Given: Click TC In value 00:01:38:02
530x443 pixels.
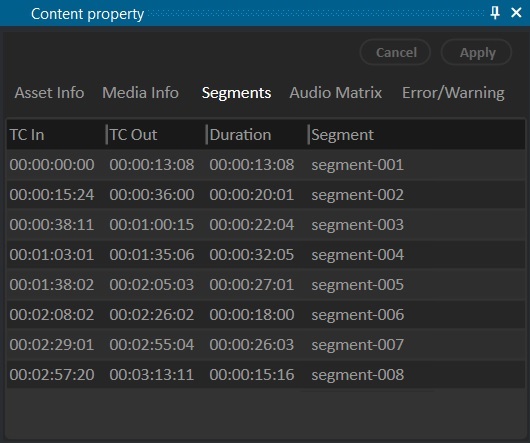Looking at the screenshot, I should [52, 285].
